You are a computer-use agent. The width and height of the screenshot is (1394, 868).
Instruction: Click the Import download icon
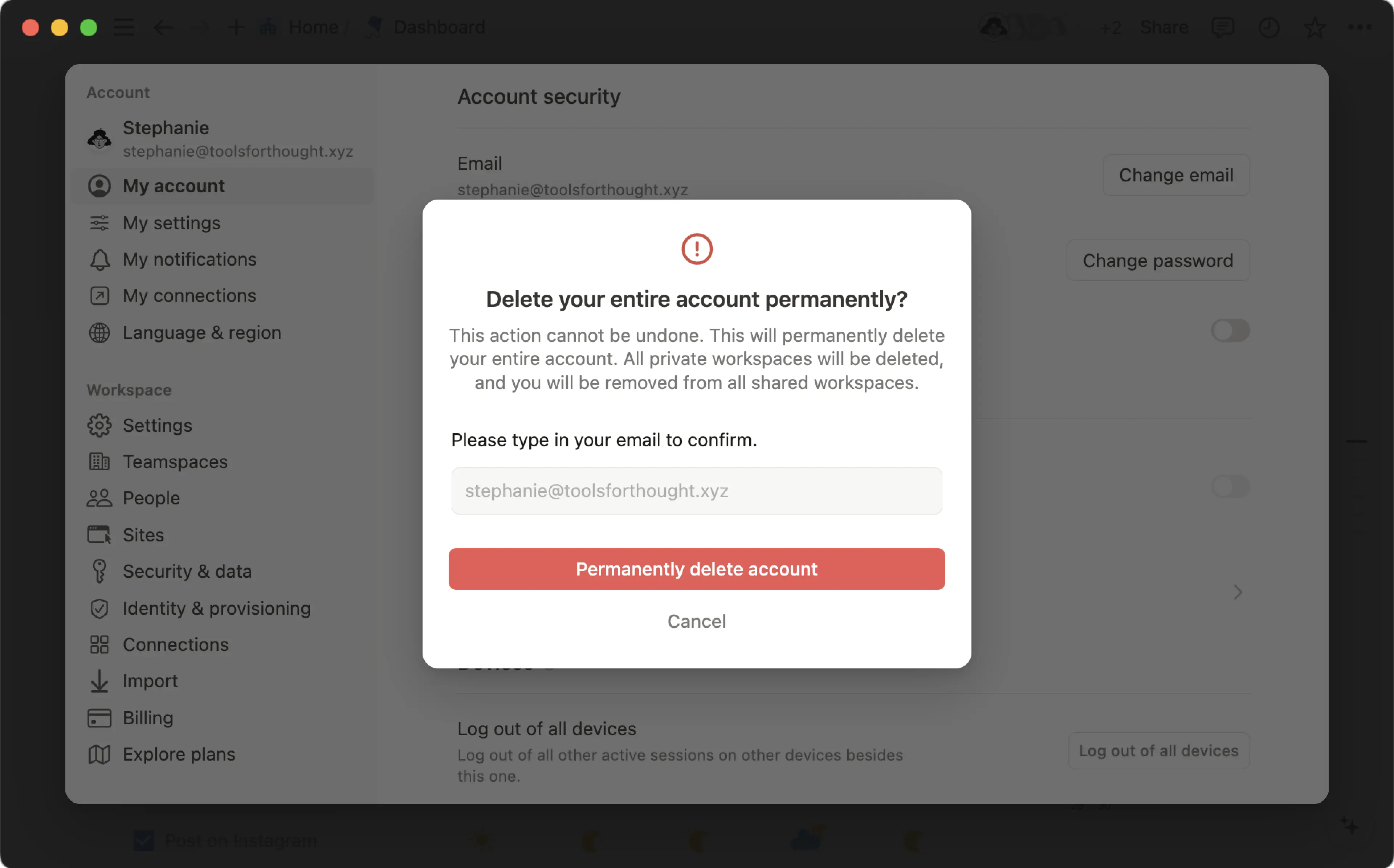tap(99, 681)
